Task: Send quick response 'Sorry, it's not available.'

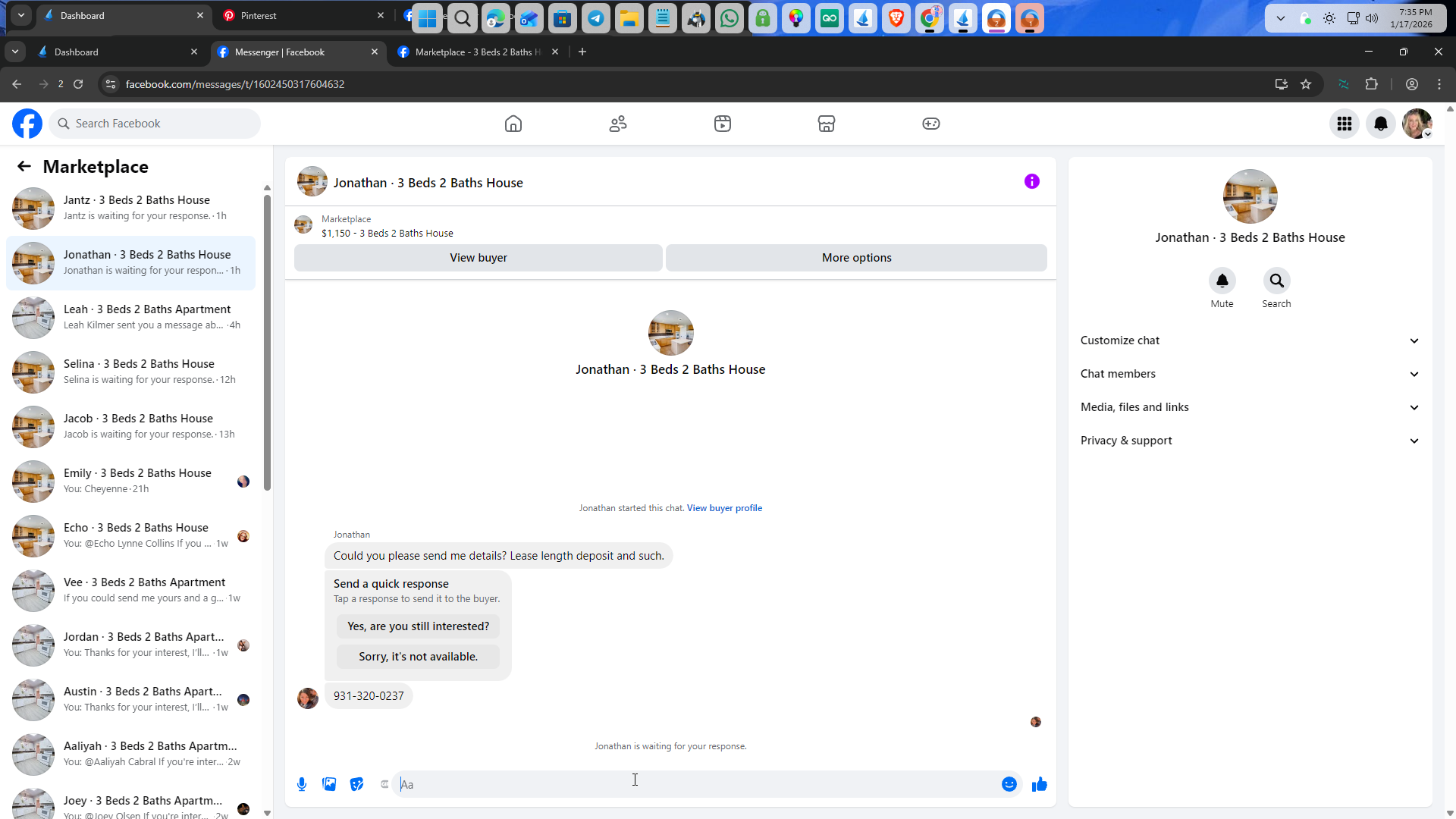Action: (418, 657)
